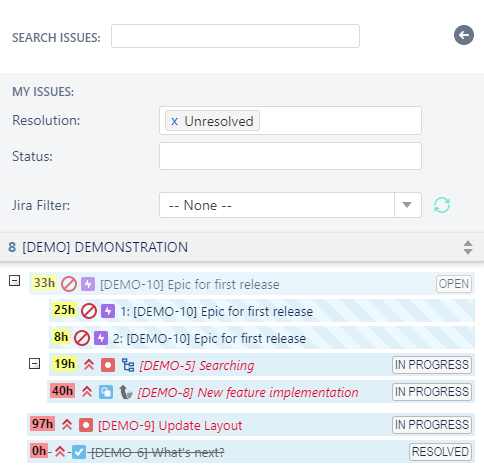Click the 40h estimate badge on DEMO-8
The height and width of the screenshot is (470, 484).
pyautogui.click(x=62, y=390)
